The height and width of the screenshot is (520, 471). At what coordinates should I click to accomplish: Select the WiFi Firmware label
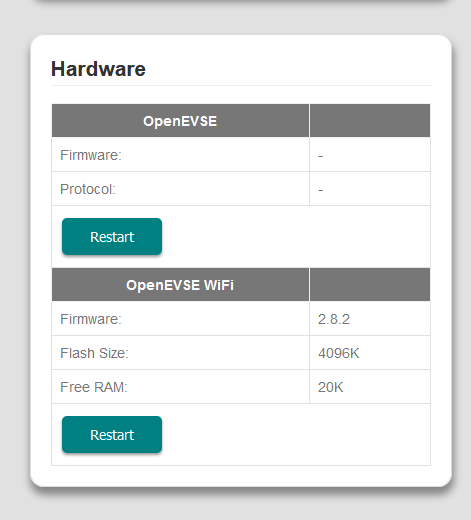pos(91,319)
